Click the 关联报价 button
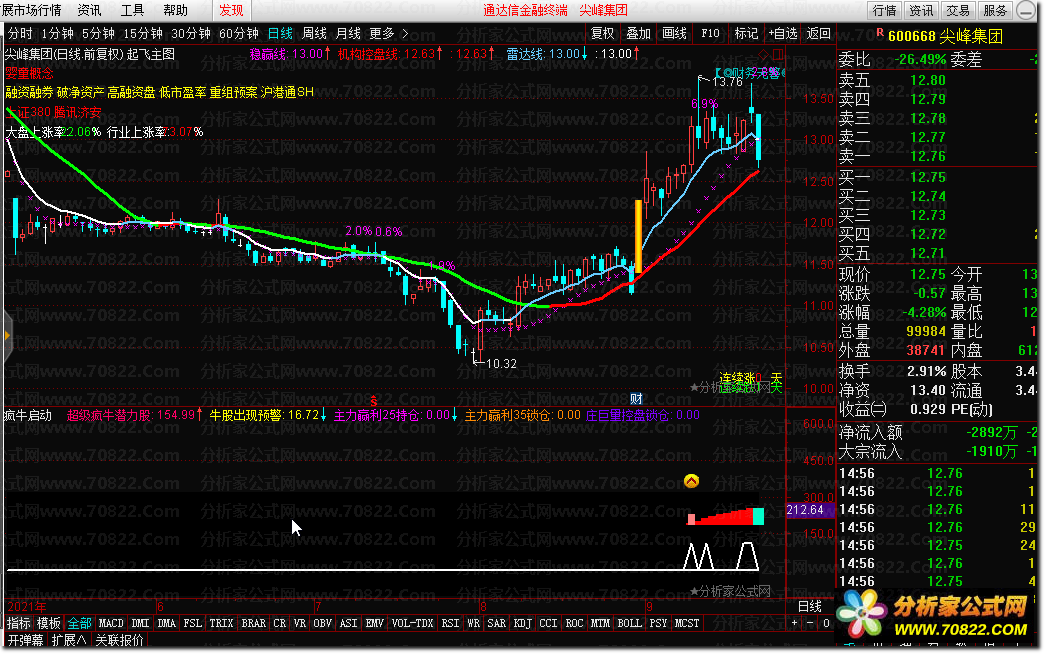 pyautogui.click(x=119, y=641)
